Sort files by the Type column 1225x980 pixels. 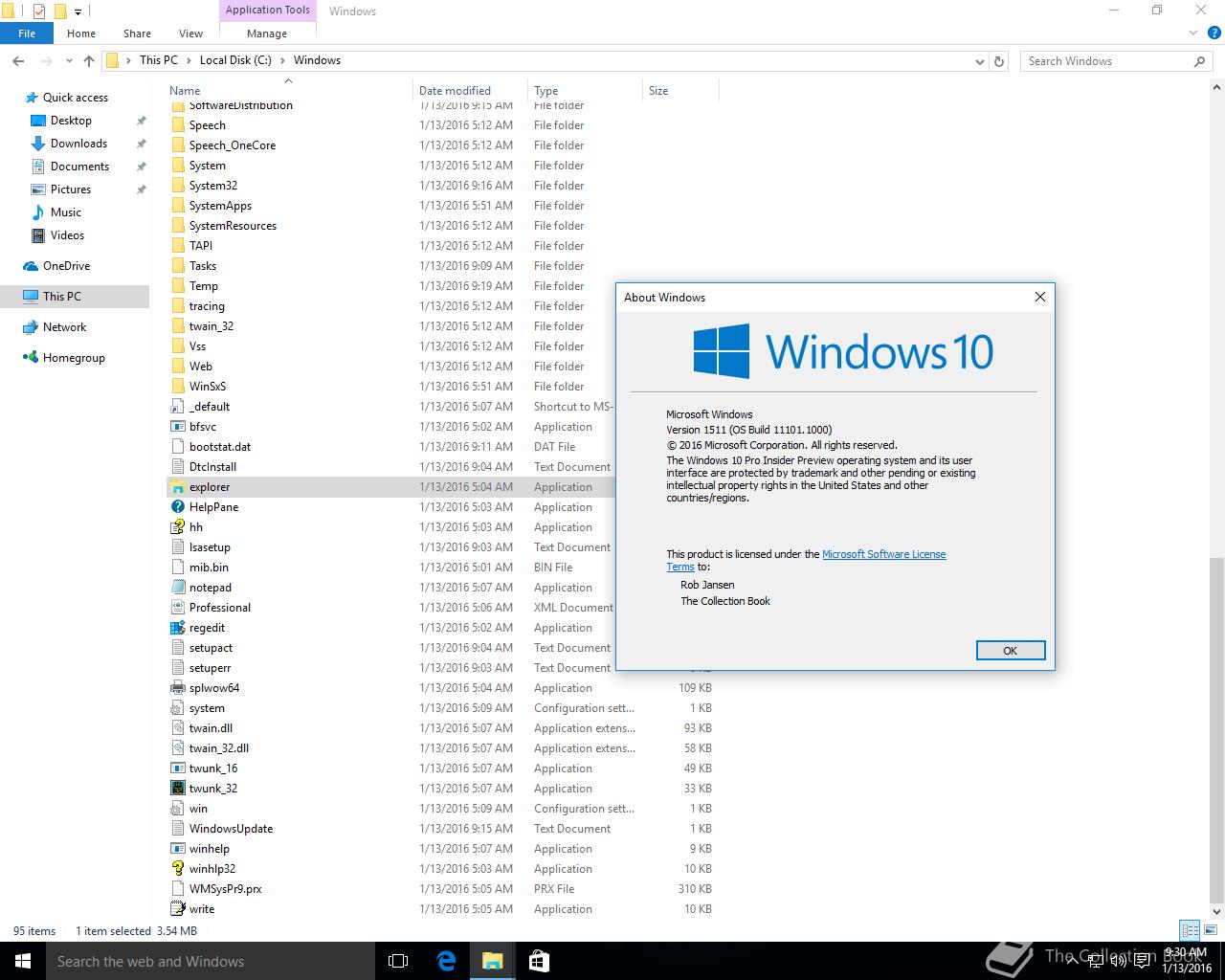click(x=585, y=91)
